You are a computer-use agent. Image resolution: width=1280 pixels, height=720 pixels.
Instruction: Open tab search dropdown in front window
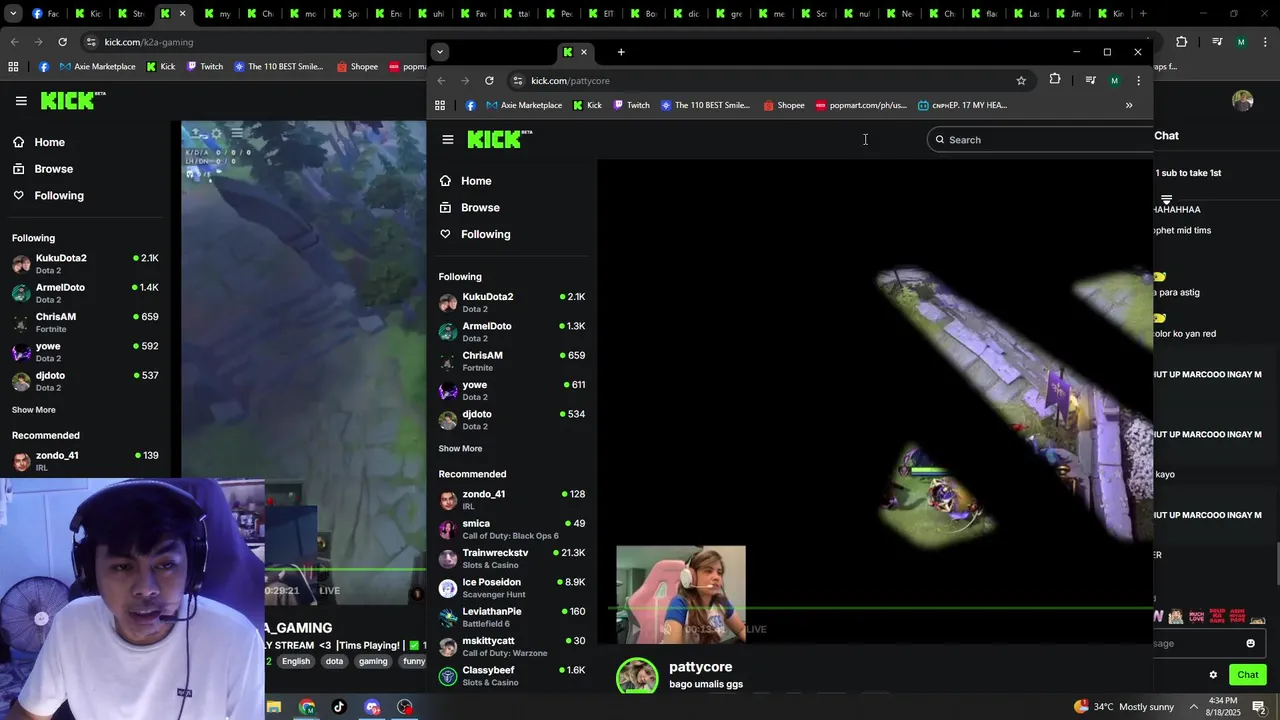(440, 52)
